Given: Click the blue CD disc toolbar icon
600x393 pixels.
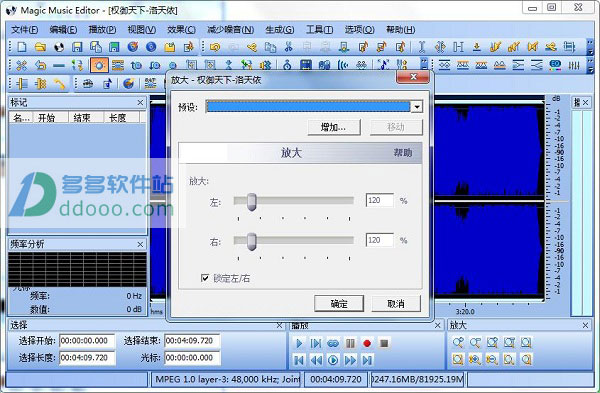Looking at the screenshot, I should [x=151, y=47].
